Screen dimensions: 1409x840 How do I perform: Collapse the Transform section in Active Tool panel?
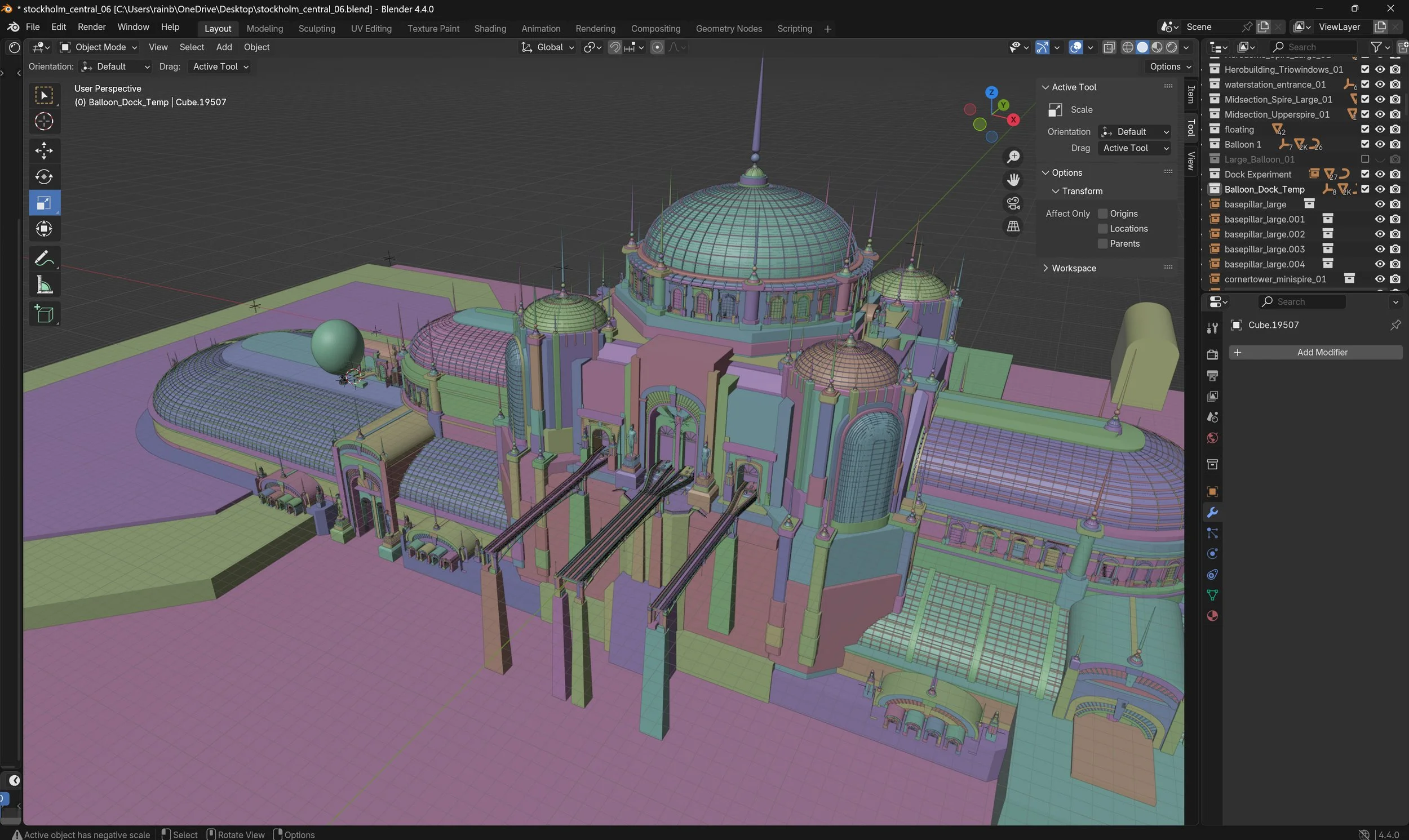pos(1056,191)
